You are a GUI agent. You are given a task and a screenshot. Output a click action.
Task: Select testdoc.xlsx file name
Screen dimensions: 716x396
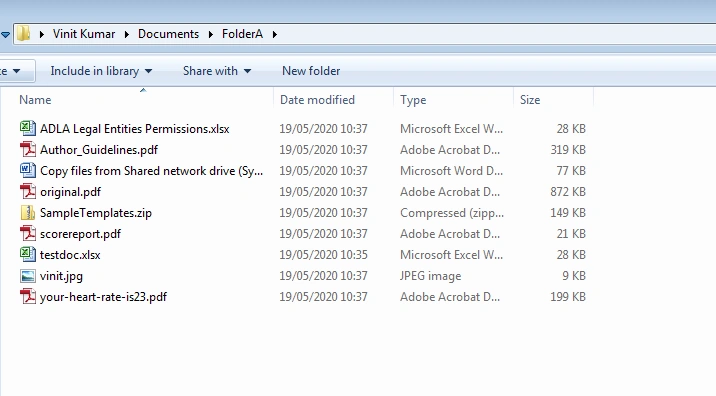point(70,255)
